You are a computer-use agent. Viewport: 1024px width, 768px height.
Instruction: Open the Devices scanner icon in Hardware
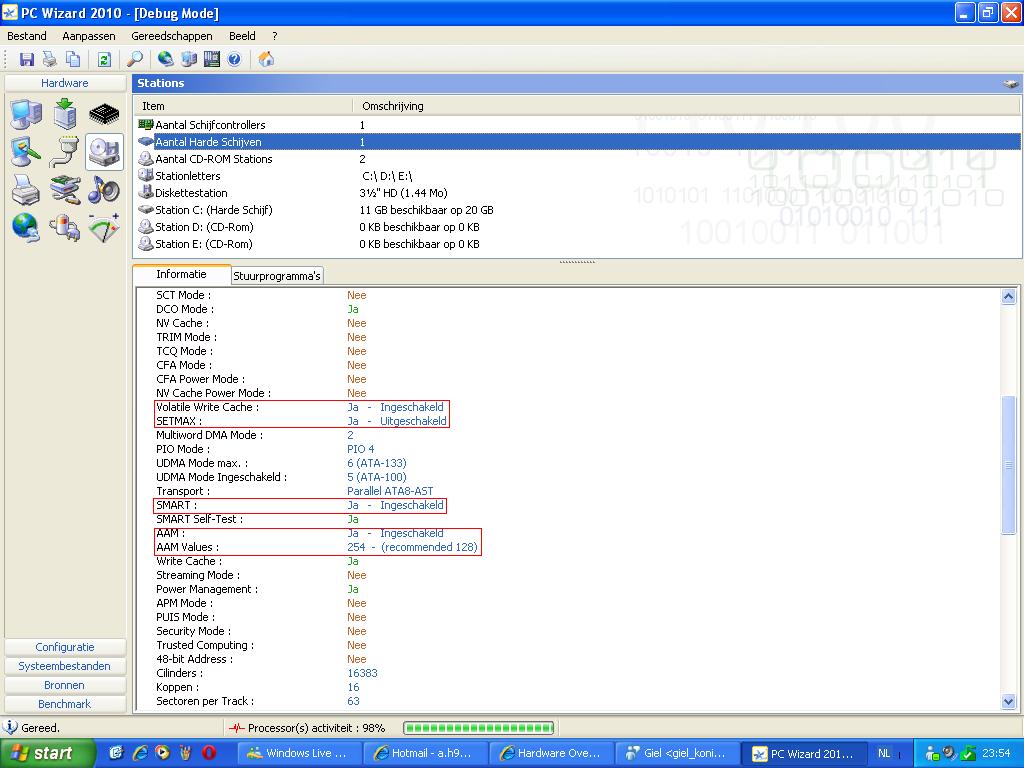click(65, 190)
